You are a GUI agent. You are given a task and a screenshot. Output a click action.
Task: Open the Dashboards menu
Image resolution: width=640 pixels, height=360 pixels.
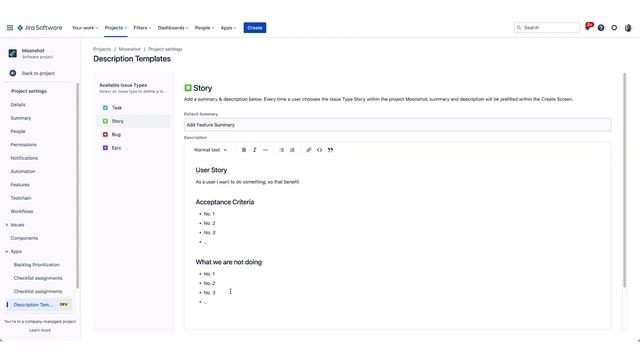pos(173,28)
